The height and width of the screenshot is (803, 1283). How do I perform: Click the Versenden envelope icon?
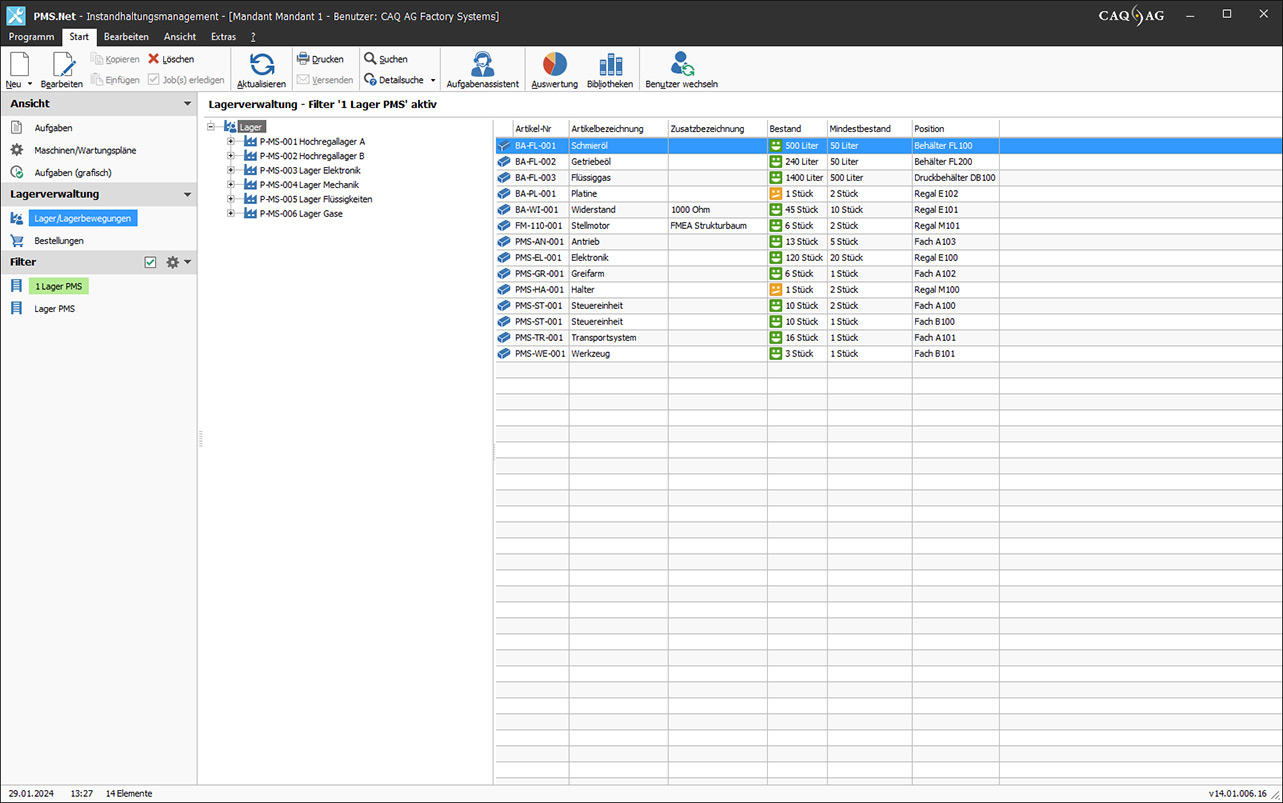click(304, 80)
